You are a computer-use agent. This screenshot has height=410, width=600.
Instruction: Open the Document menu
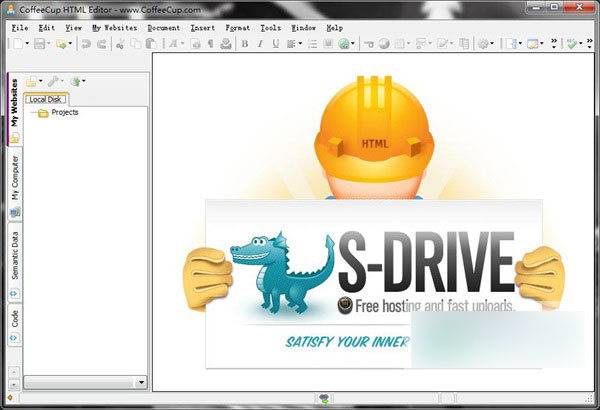(164, 28)
